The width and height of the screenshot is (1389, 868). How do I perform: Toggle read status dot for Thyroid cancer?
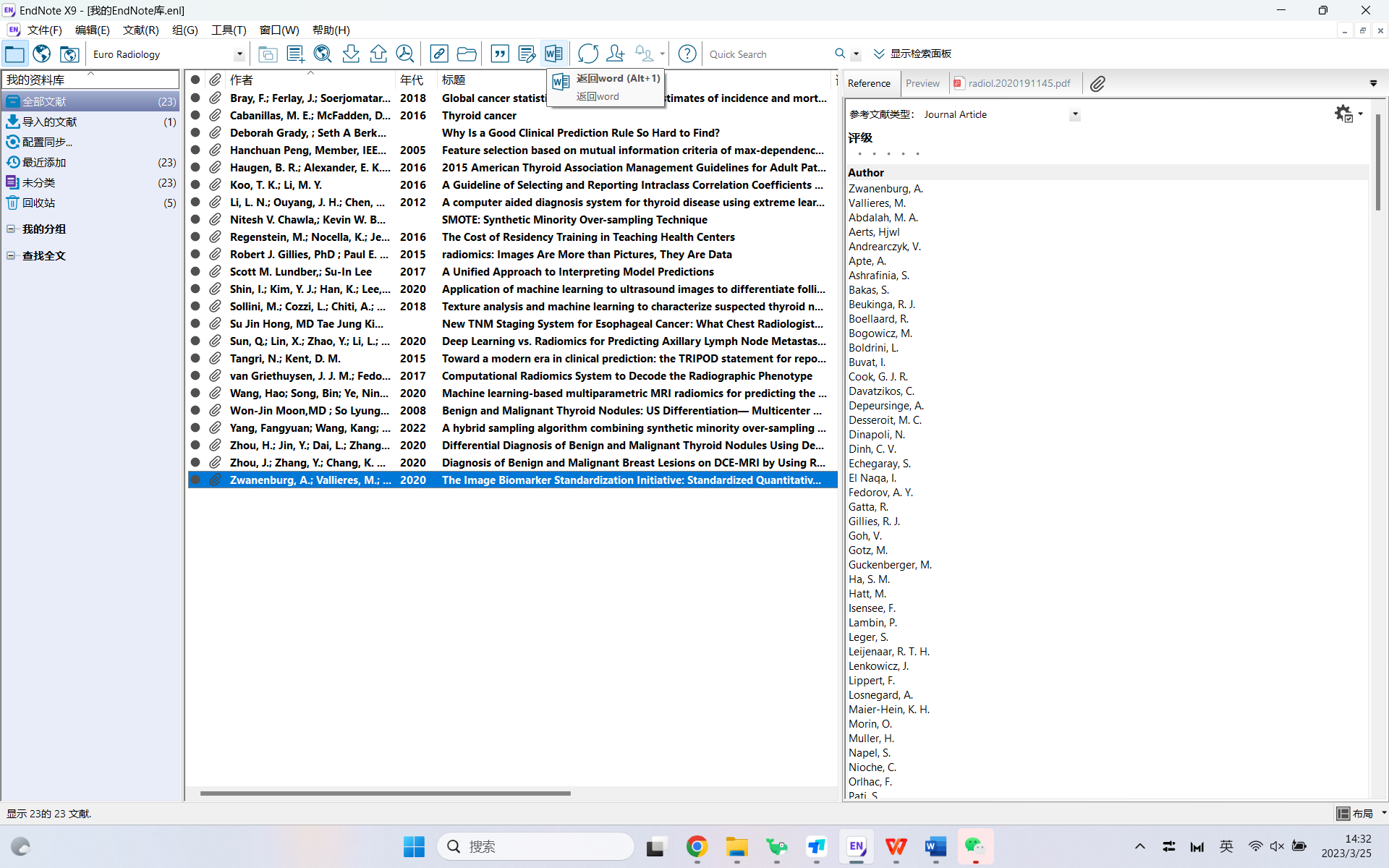click(195, 116)
